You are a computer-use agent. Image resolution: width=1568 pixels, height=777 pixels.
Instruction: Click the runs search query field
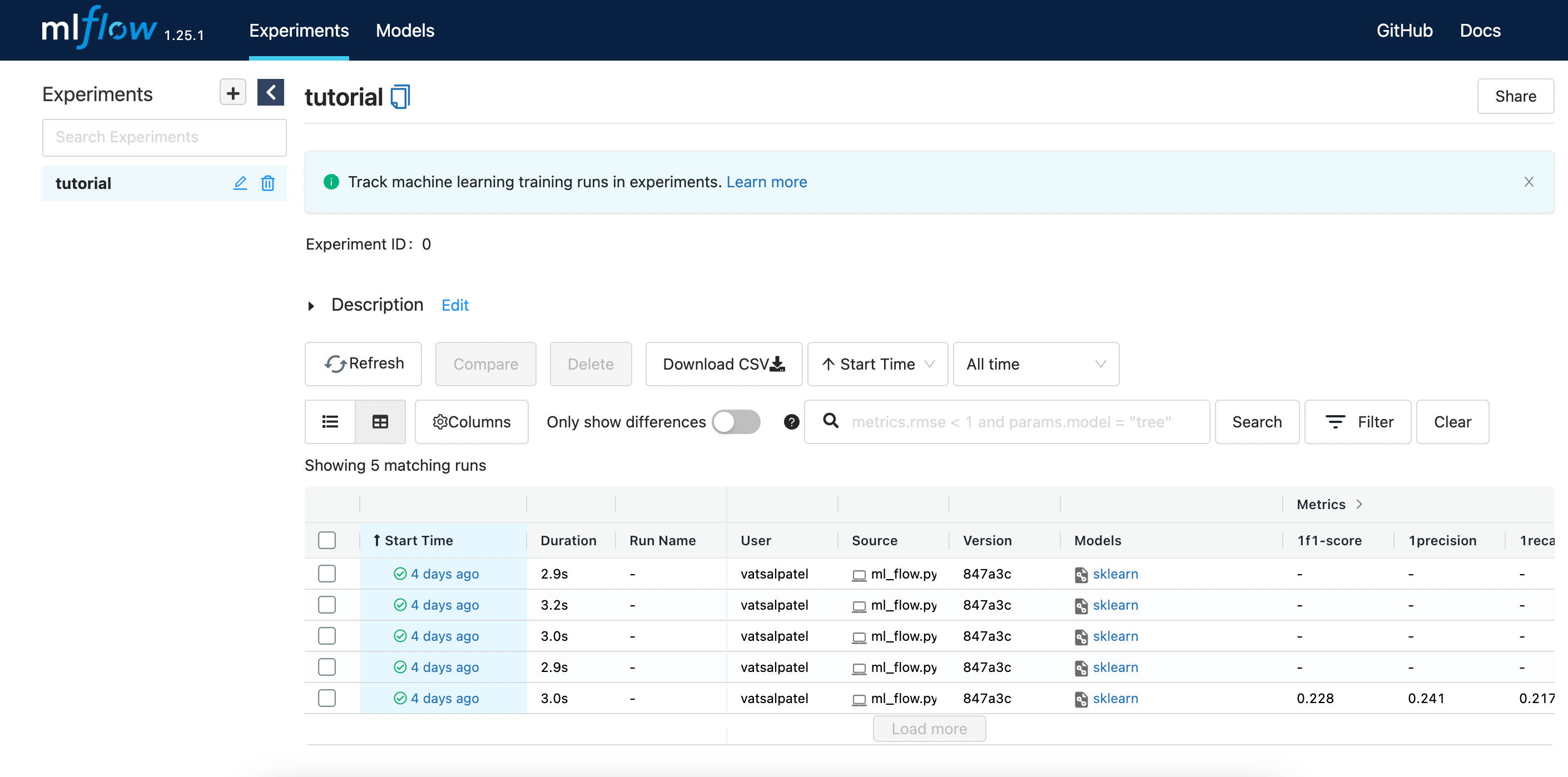(1023, 422)
